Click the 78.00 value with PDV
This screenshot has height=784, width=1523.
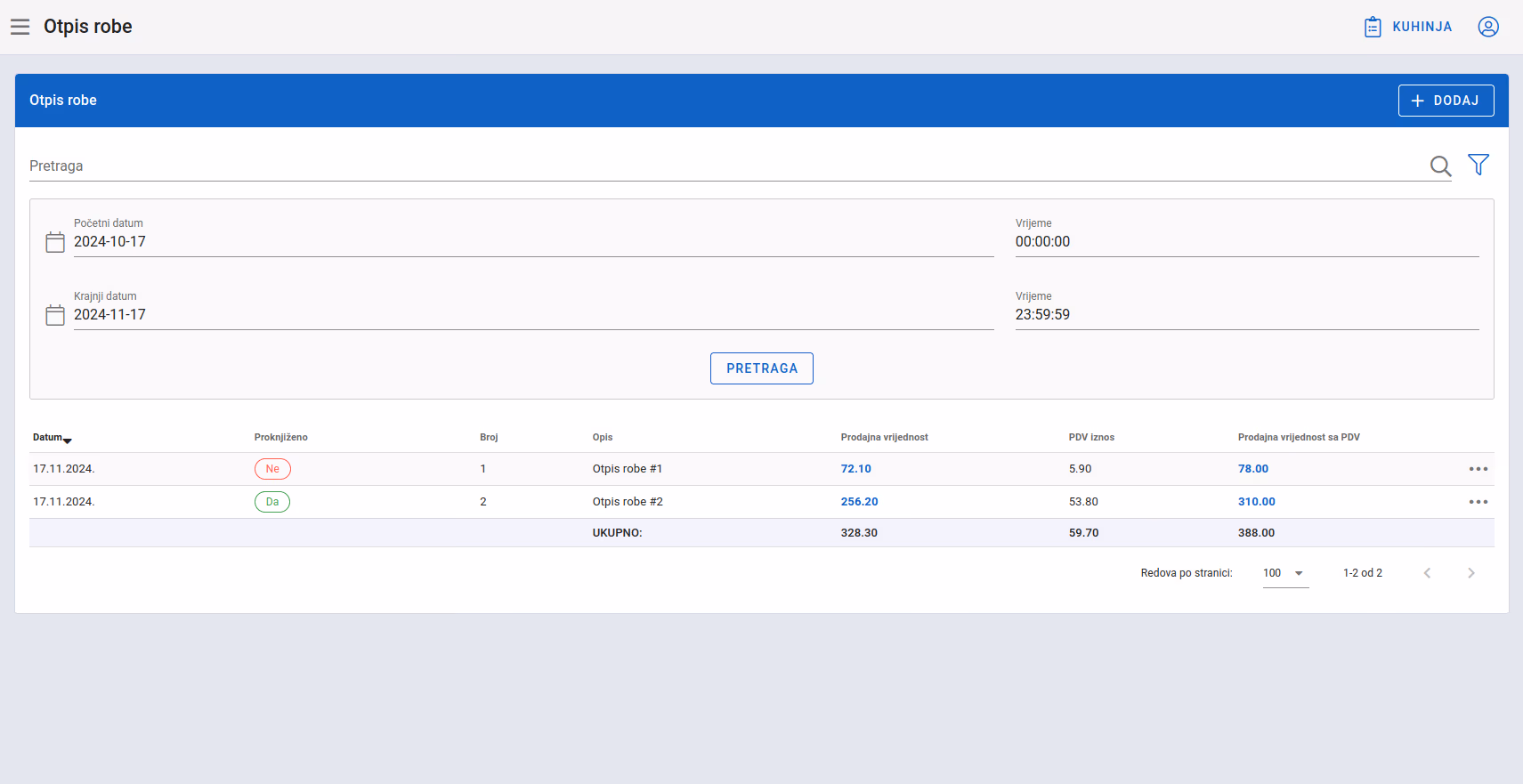[x=1253, y=469]
